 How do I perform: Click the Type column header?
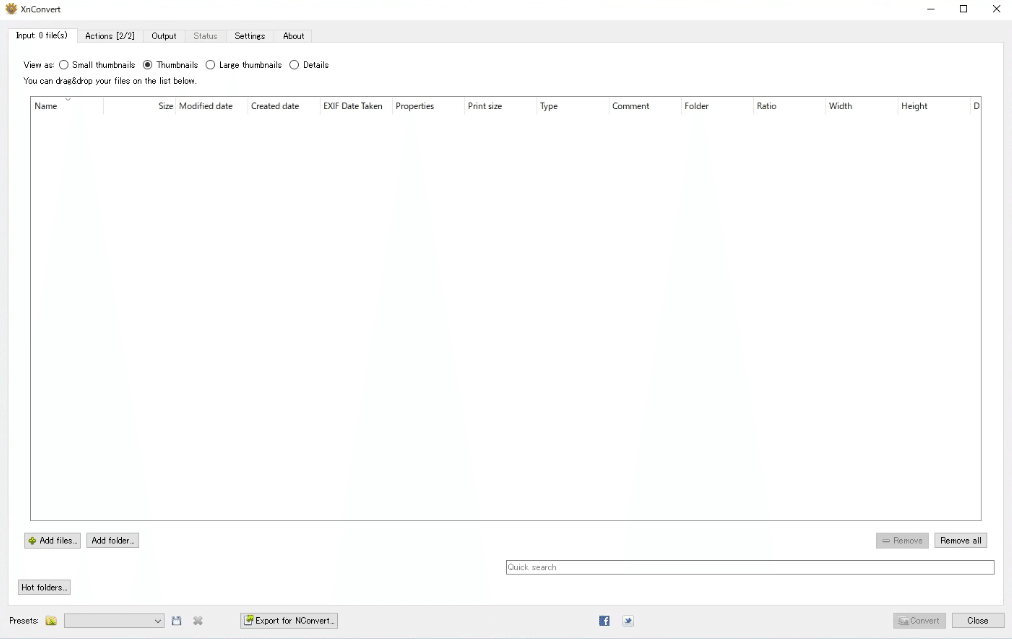(x=573, y=106)
